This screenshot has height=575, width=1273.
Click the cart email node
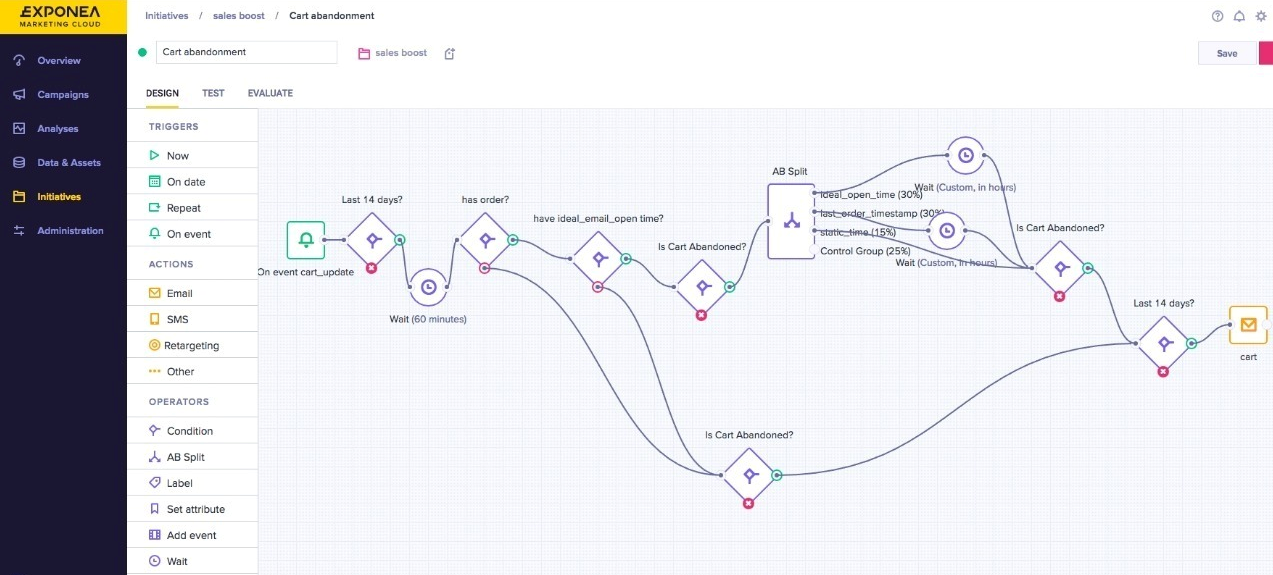tap(1247, 325)
